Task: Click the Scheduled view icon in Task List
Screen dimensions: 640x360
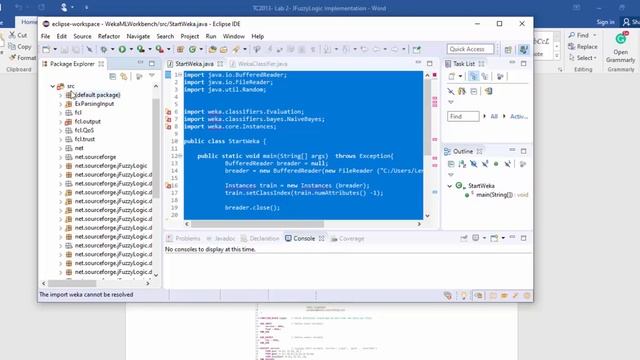Action: click(484, 76)
